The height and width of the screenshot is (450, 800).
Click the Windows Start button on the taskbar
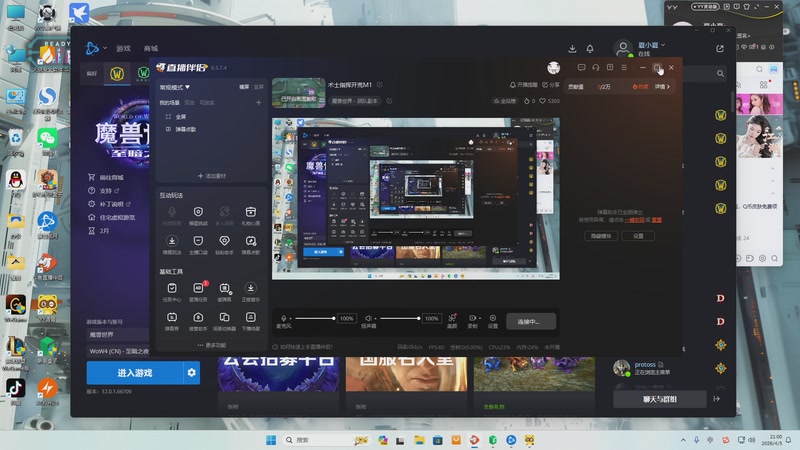pyautogui.click(x=271, y=440)
